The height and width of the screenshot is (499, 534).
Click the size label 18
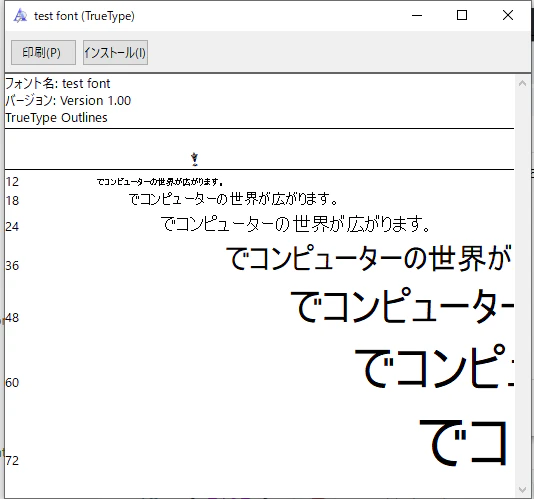pos(12,201)
